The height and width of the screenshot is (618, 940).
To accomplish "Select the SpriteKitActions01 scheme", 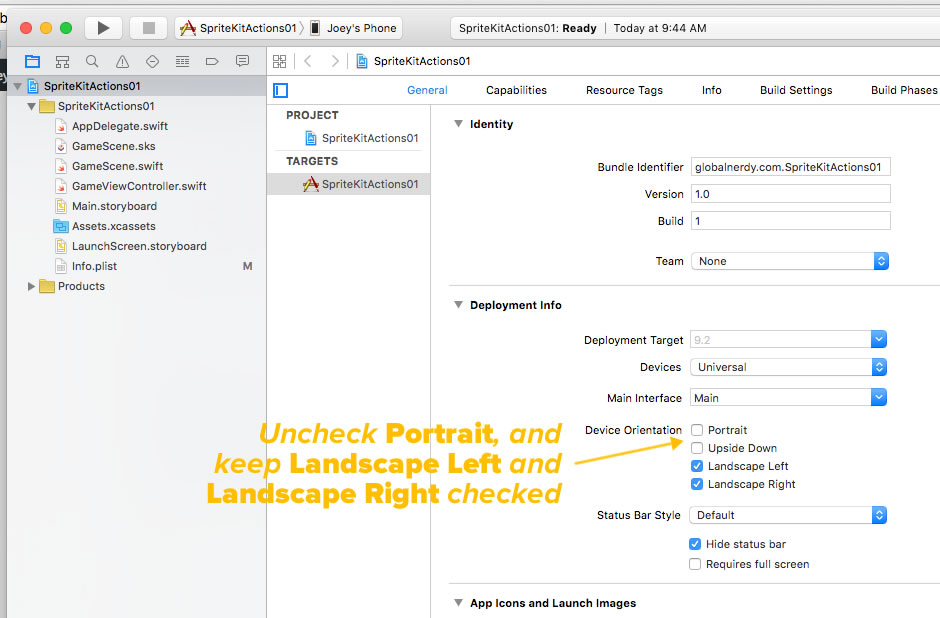I will pyautogui.click(x=239, y=28).
